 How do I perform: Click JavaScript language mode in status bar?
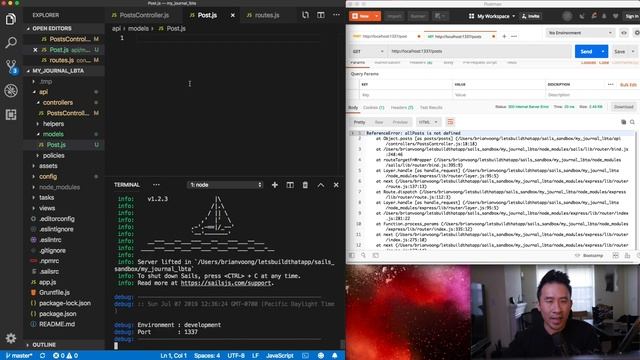[280, 356]
